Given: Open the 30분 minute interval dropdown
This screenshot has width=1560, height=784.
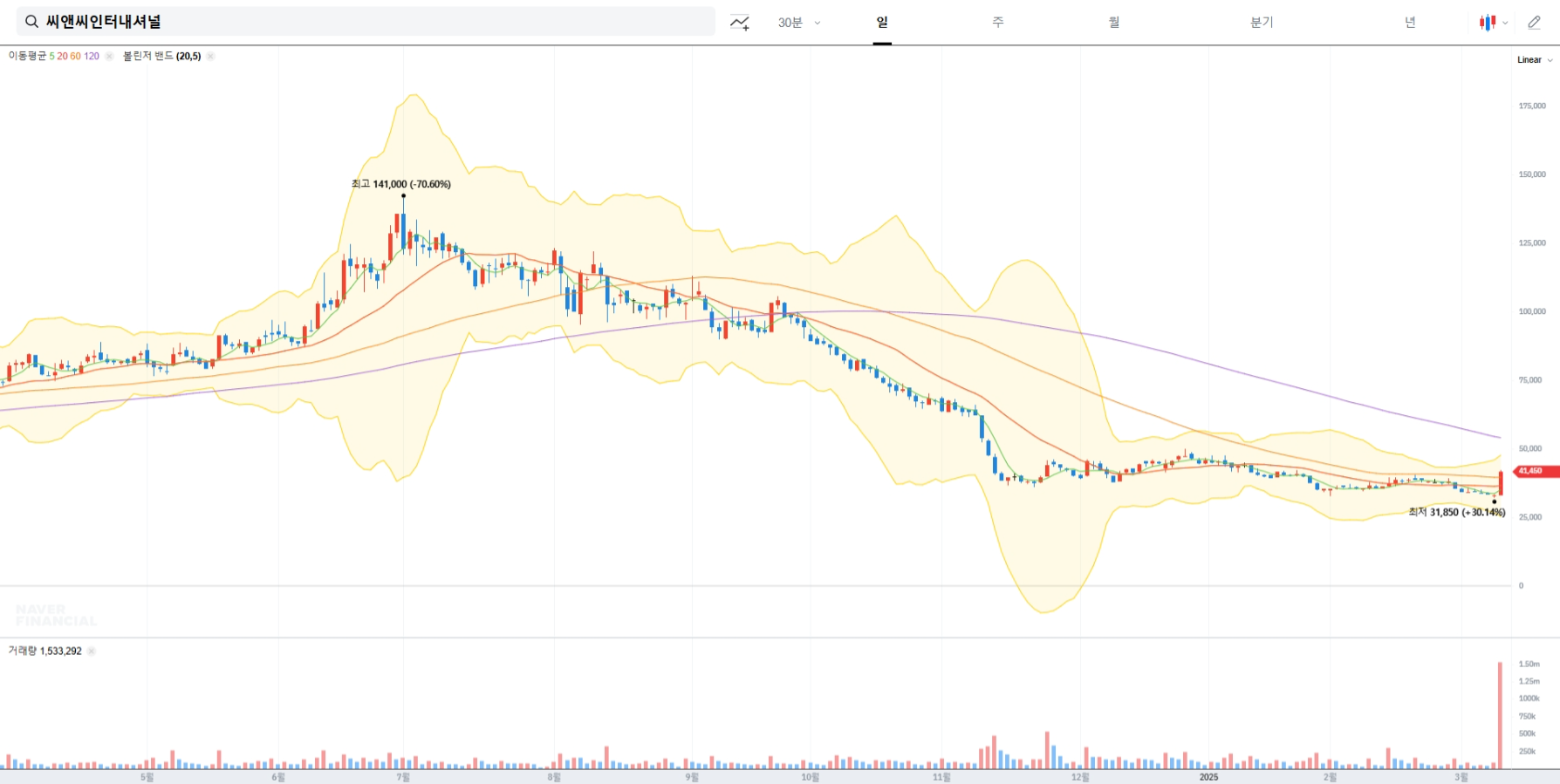Looking at the screenshot, I should click(x=799, y=23).
